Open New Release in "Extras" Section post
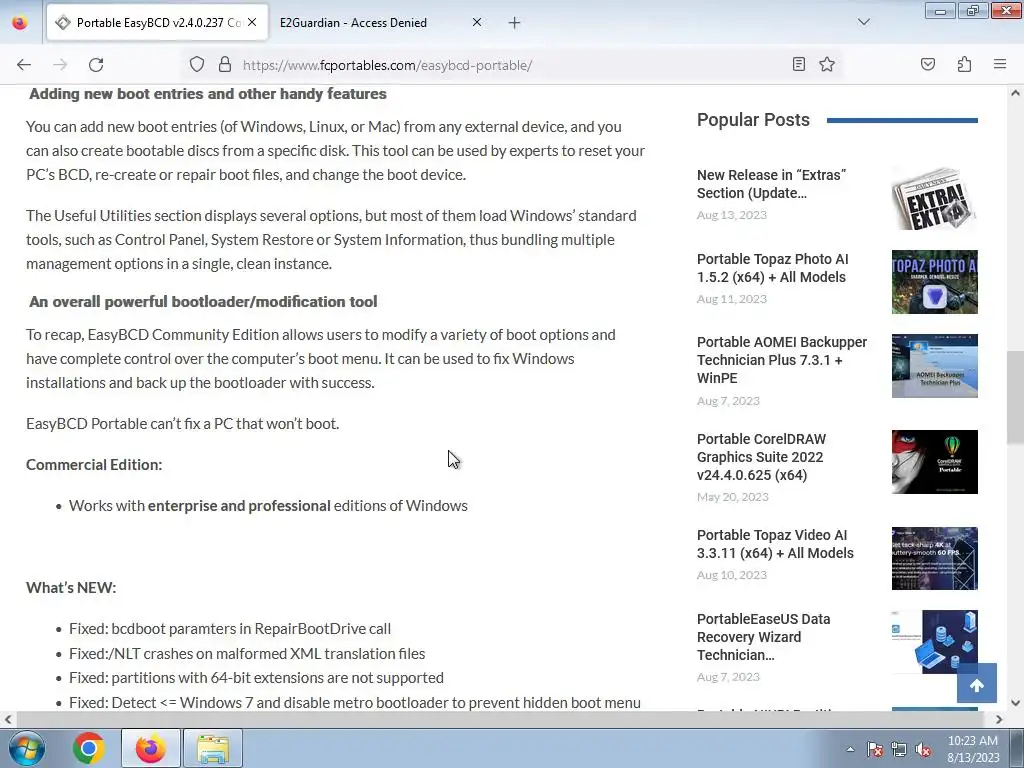This screenshot has height=768, width=1024. (771, 184)
